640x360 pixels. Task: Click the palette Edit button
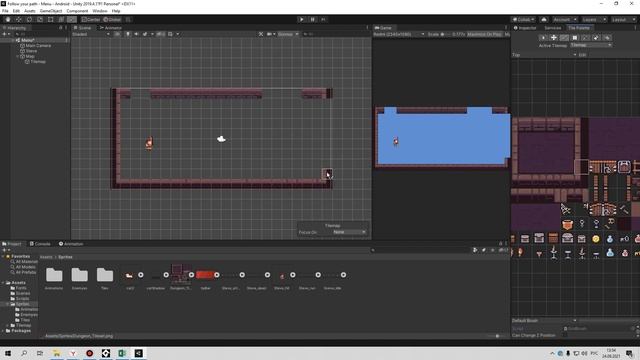582,55
